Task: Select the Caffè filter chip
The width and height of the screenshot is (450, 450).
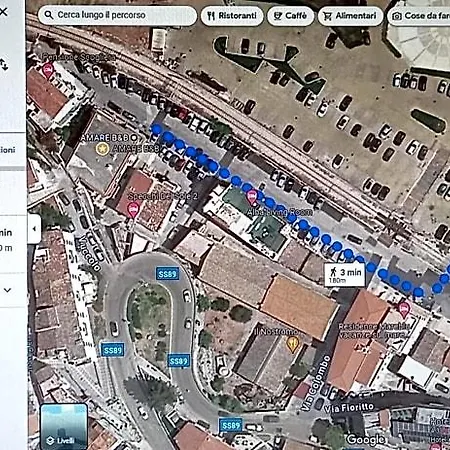Action: click(290, 16)
